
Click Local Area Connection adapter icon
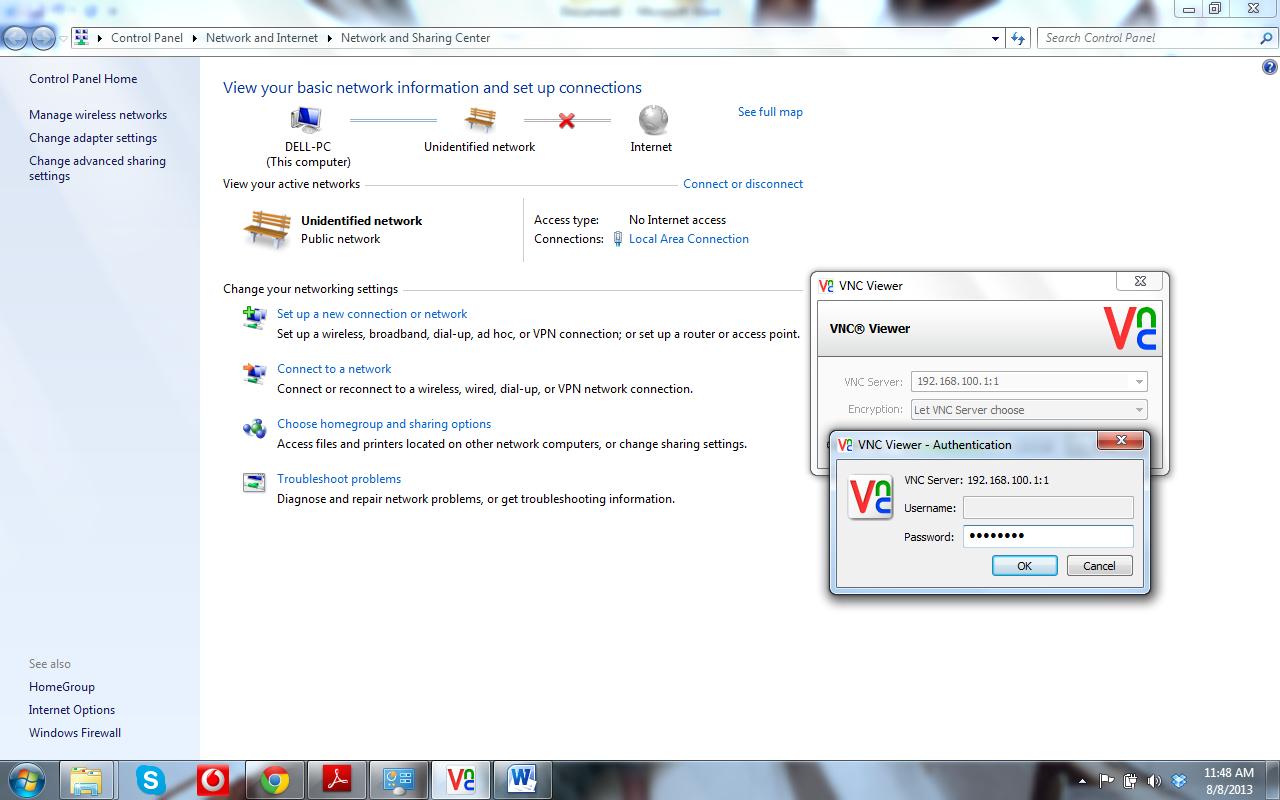(x=618, y=239)
